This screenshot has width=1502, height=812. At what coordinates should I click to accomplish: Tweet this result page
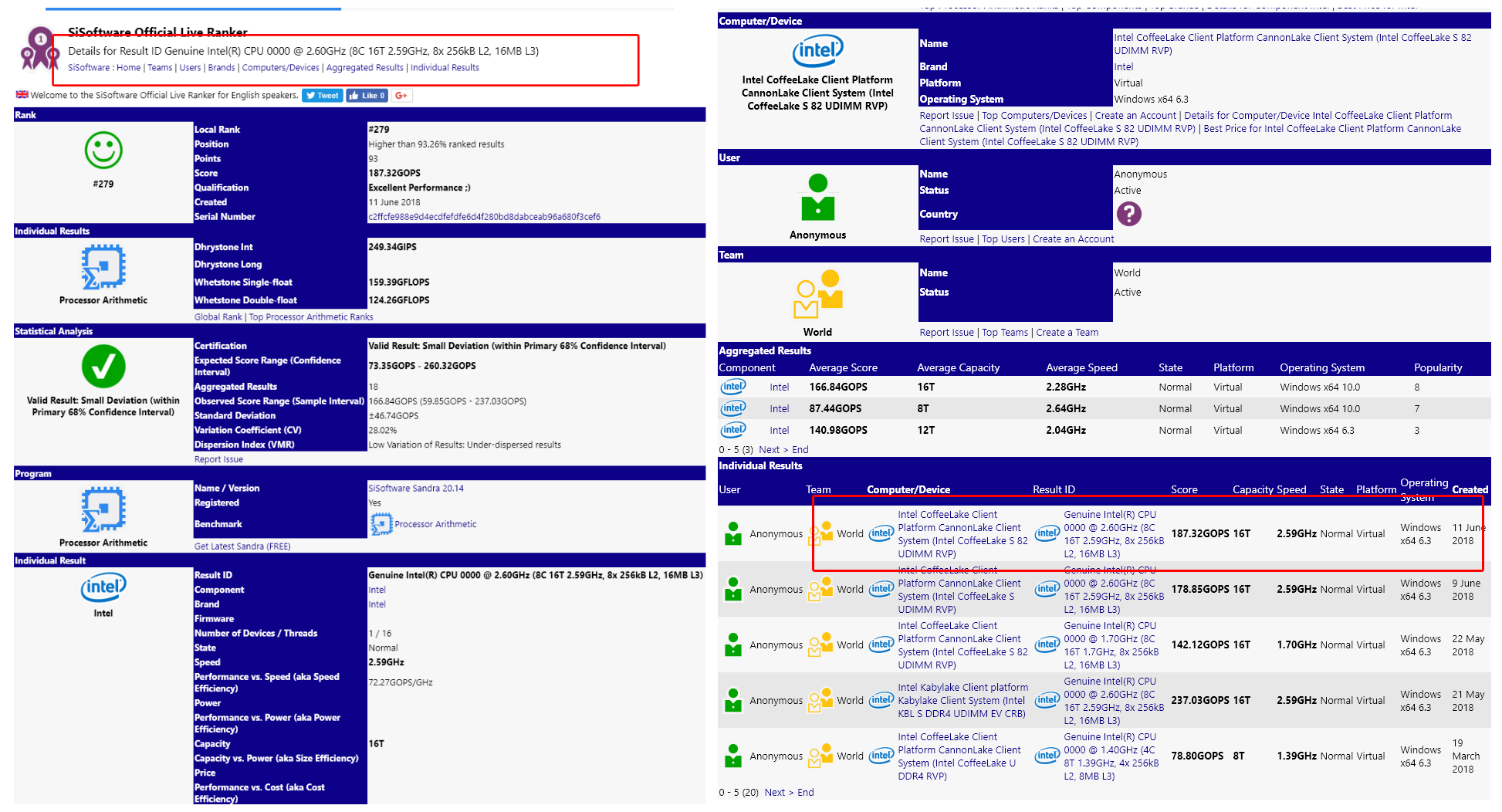coord(322,96)
